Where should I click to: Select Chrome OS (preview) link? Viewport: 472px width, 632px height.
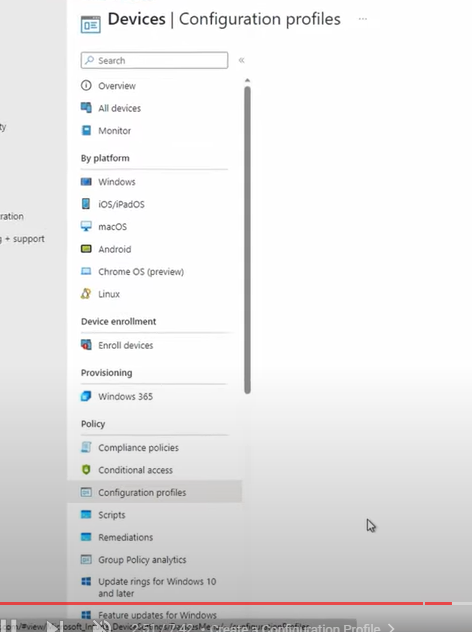click(x=141, y=272)
